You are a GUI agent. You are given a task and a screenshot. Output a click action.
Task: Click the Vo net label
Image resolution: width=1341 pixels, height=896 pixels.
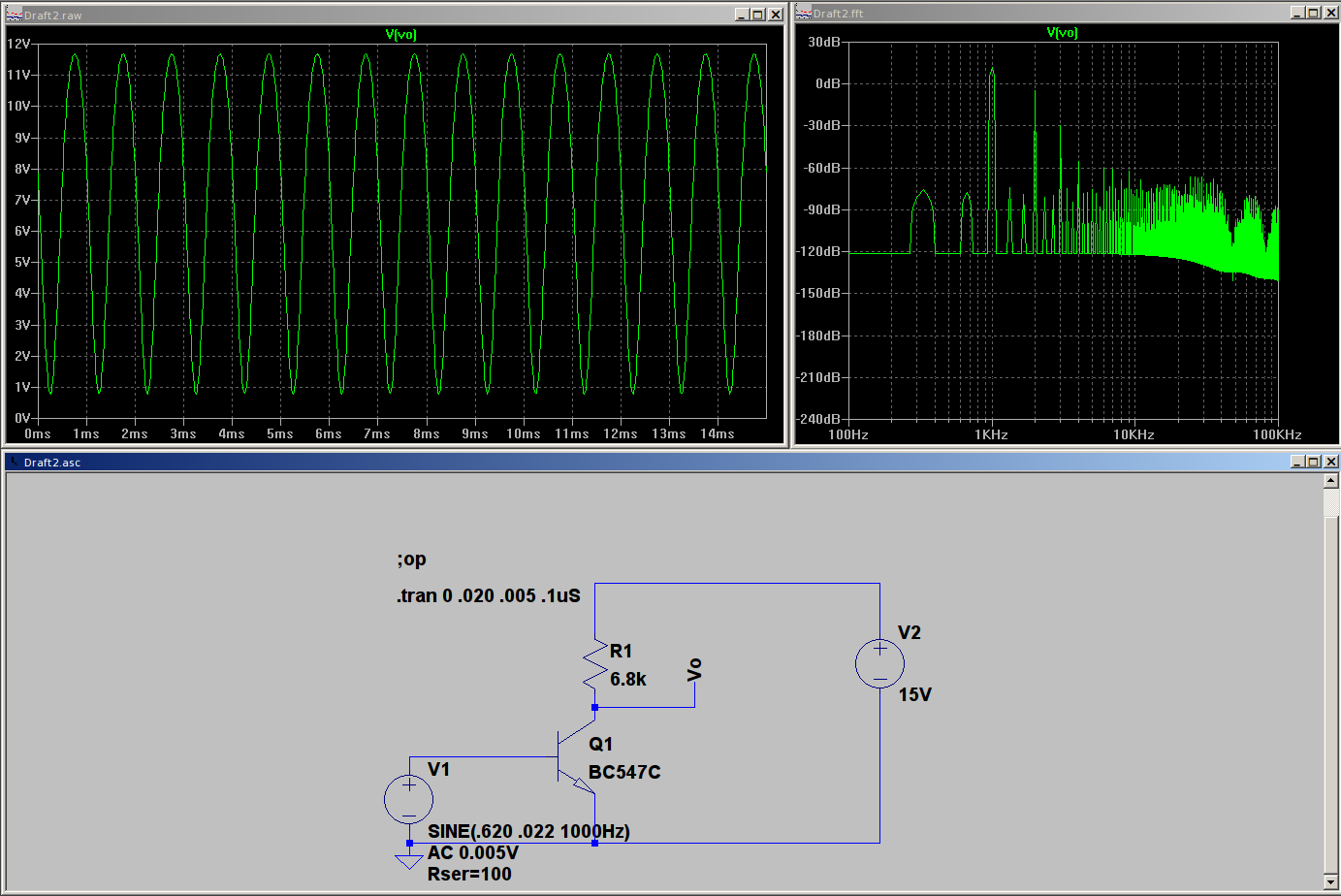[694, 670]
